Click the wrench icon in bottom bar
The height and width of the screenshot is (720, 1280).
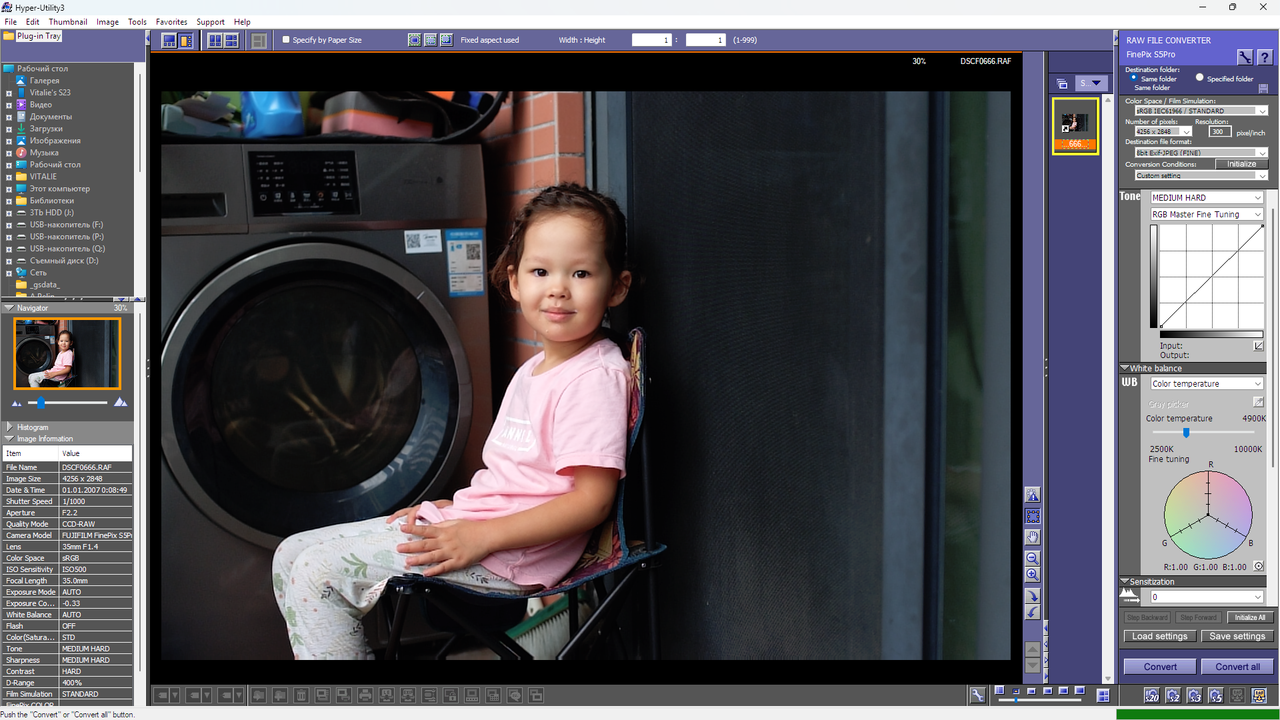point(977,695)
